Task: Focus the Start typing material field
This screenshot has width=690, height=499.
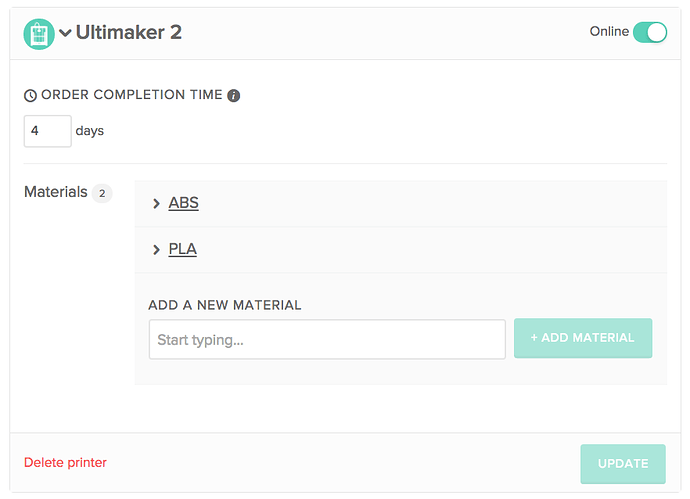Action: (x=327, y=340)
